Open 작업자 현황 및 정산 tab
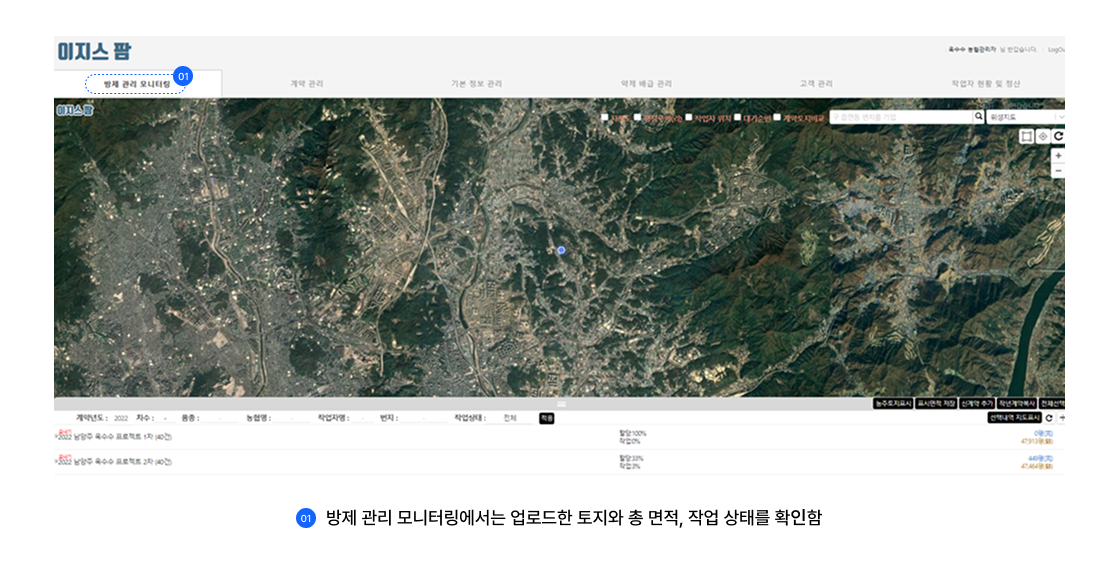 click(985, 84)
